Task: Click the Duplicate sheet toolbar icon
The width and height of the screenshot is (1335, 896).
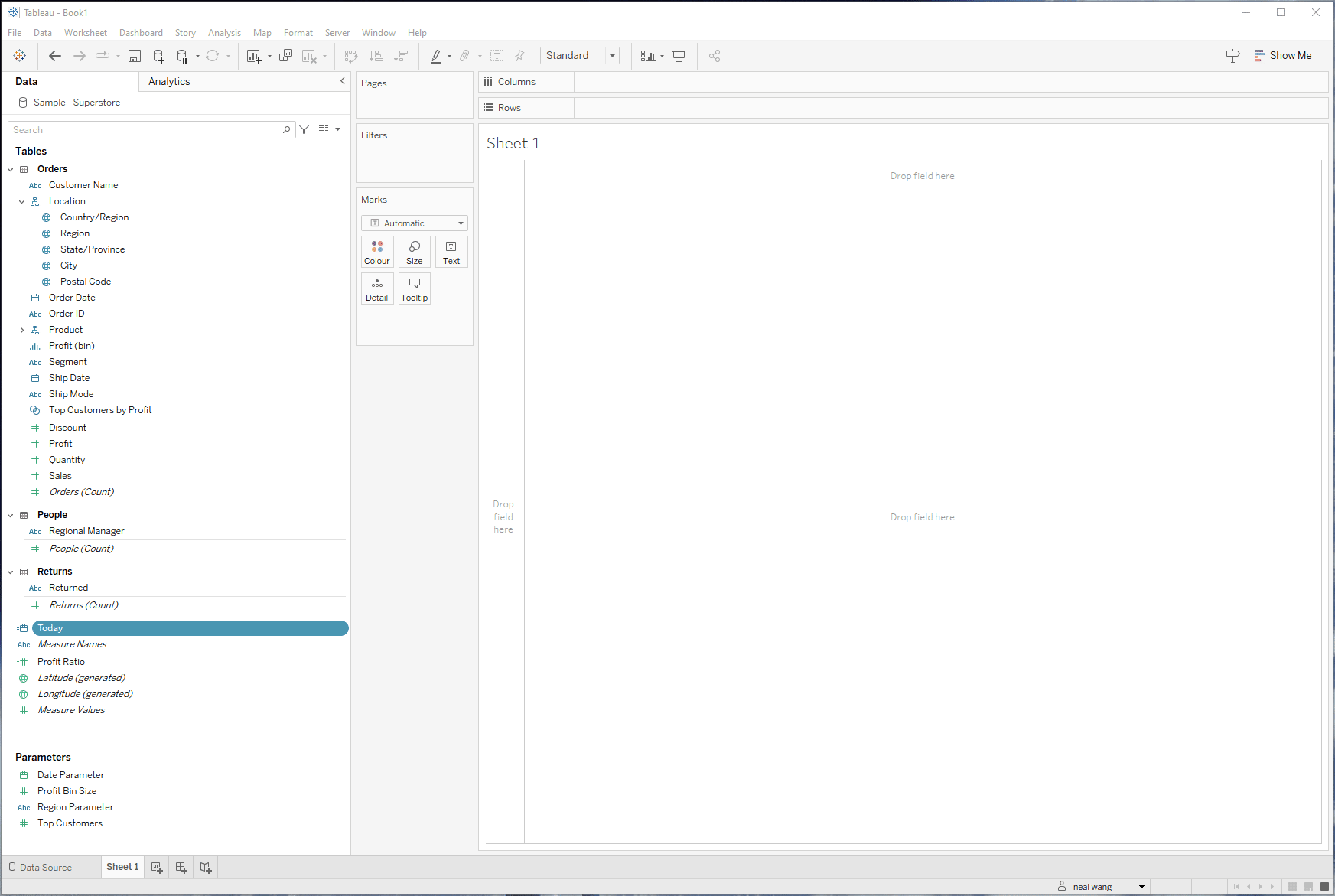Action: pos(285,56)
